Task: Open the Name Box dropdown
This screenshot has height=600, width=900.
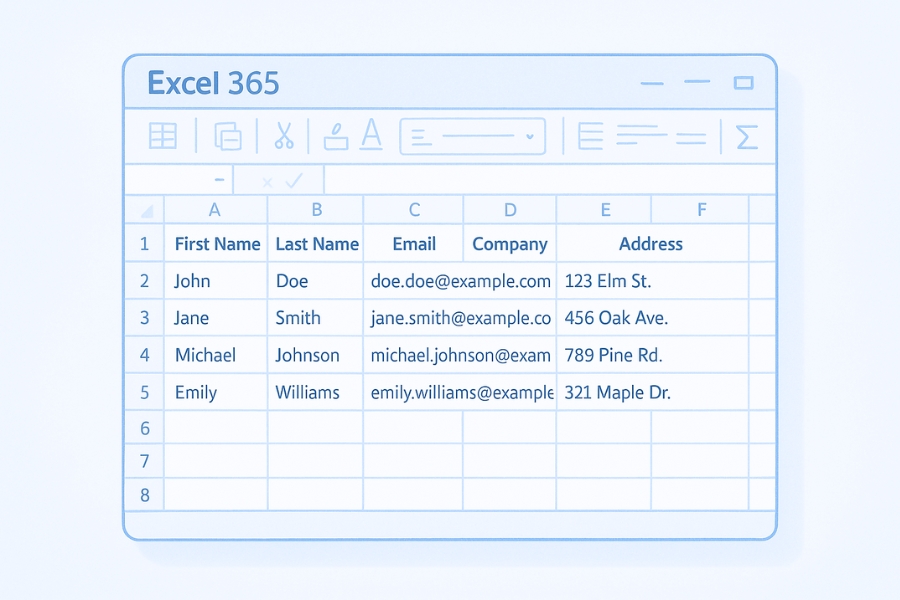Action: [x=218, y=180]
